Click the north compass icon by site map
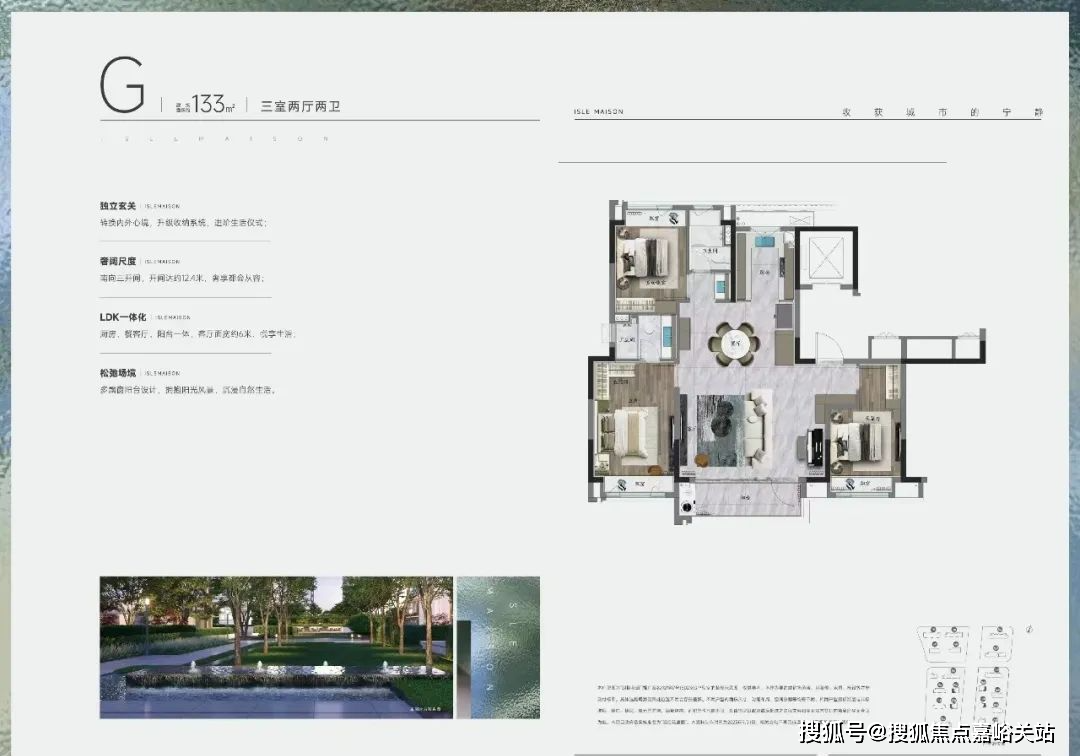1080x756 pixels. coord(1029,629)
